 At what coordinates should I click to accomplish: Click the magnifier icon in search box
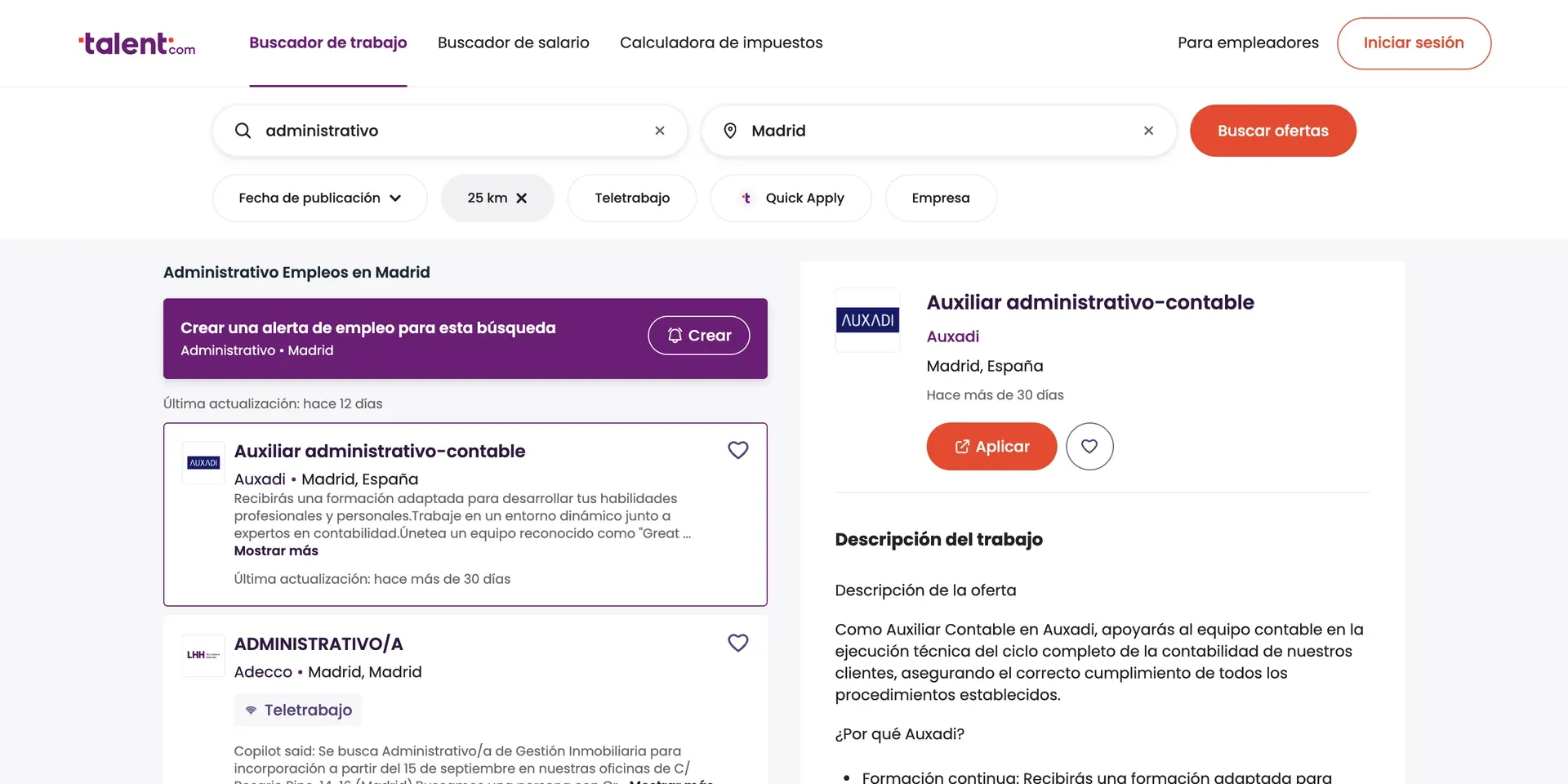[243, 131]
